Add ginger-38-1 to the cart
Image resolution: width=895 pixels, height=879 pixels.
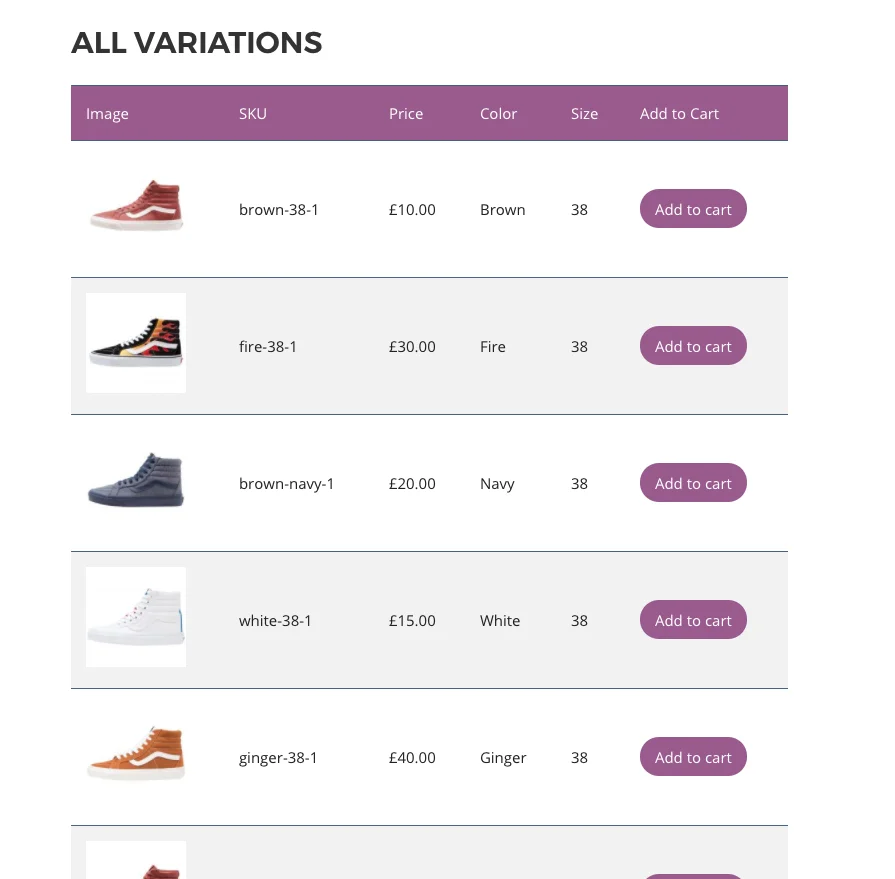click(x=693, y=757)
